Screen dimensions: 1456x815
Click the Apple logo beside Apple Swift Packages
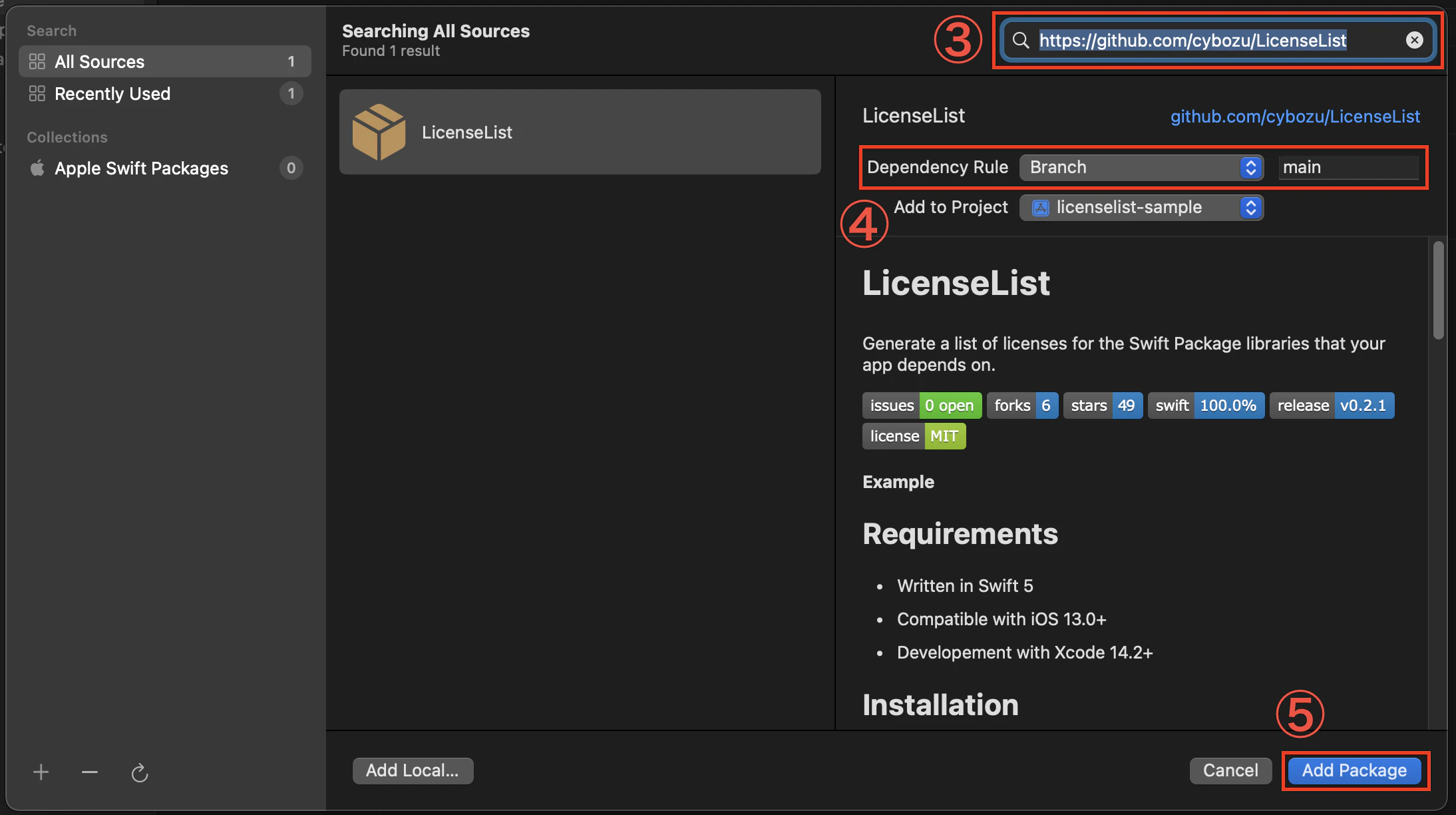(37, 168)
